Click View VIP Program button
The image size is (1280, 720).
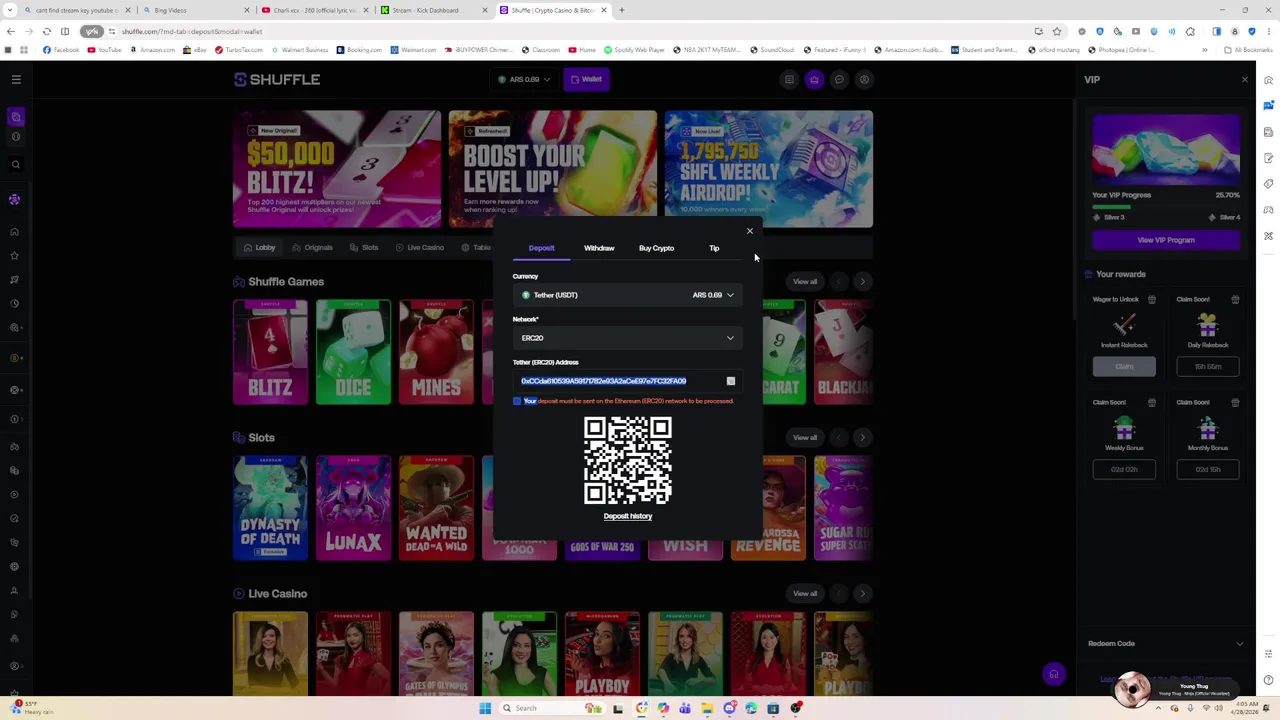tap(1166, 240)
